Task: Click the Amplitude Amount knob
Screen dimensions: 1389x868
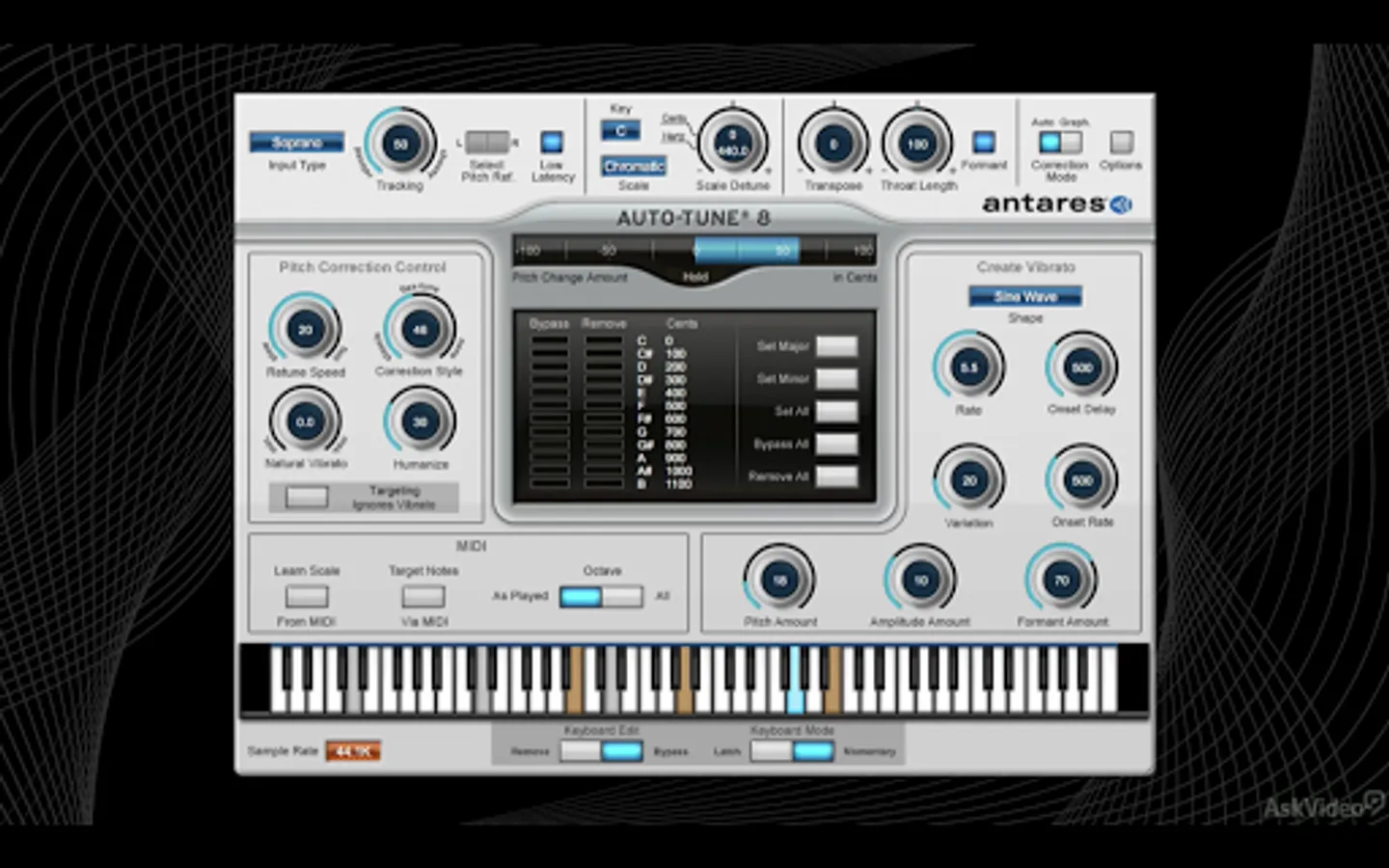Action: (x=920, y=581)
